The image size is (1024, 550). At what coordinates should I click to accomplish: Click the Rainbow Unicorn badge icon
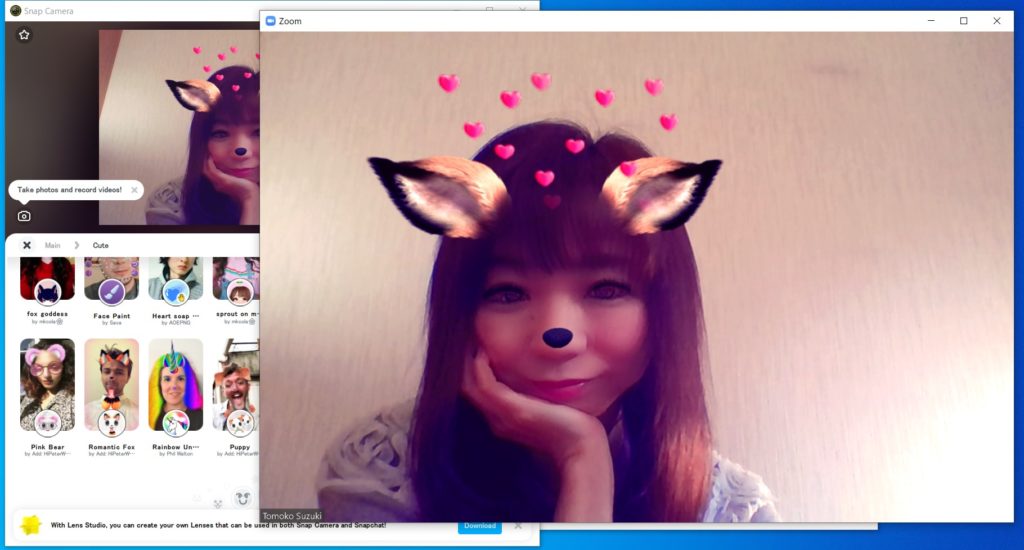tap(176, 424)
